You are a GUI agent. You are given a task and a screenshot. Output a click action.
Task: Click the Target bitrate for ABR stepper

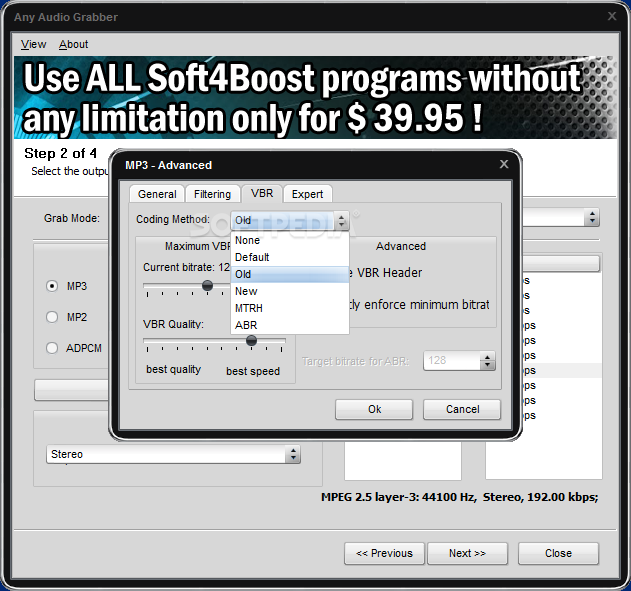click(487, 361)
